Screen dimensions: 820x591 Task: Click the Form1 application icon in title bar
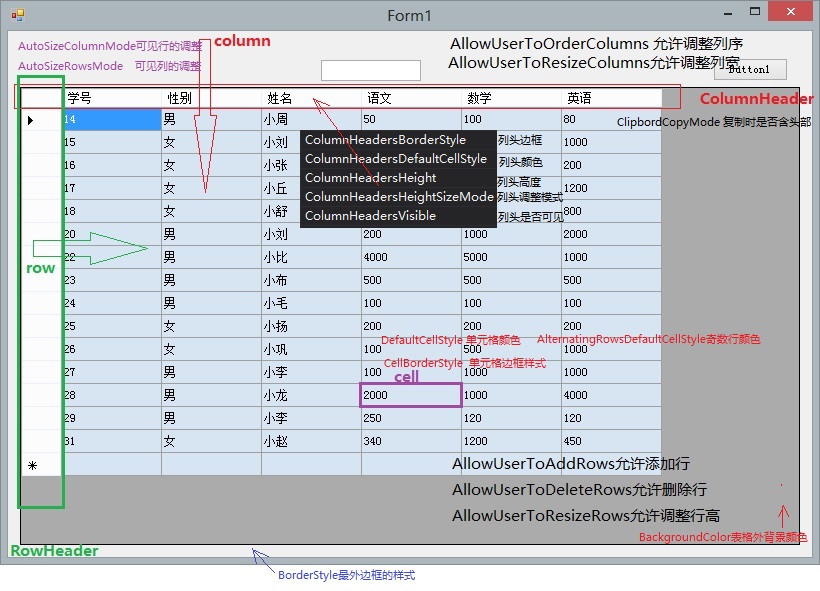pyautogui.click(x=17, y=15)
